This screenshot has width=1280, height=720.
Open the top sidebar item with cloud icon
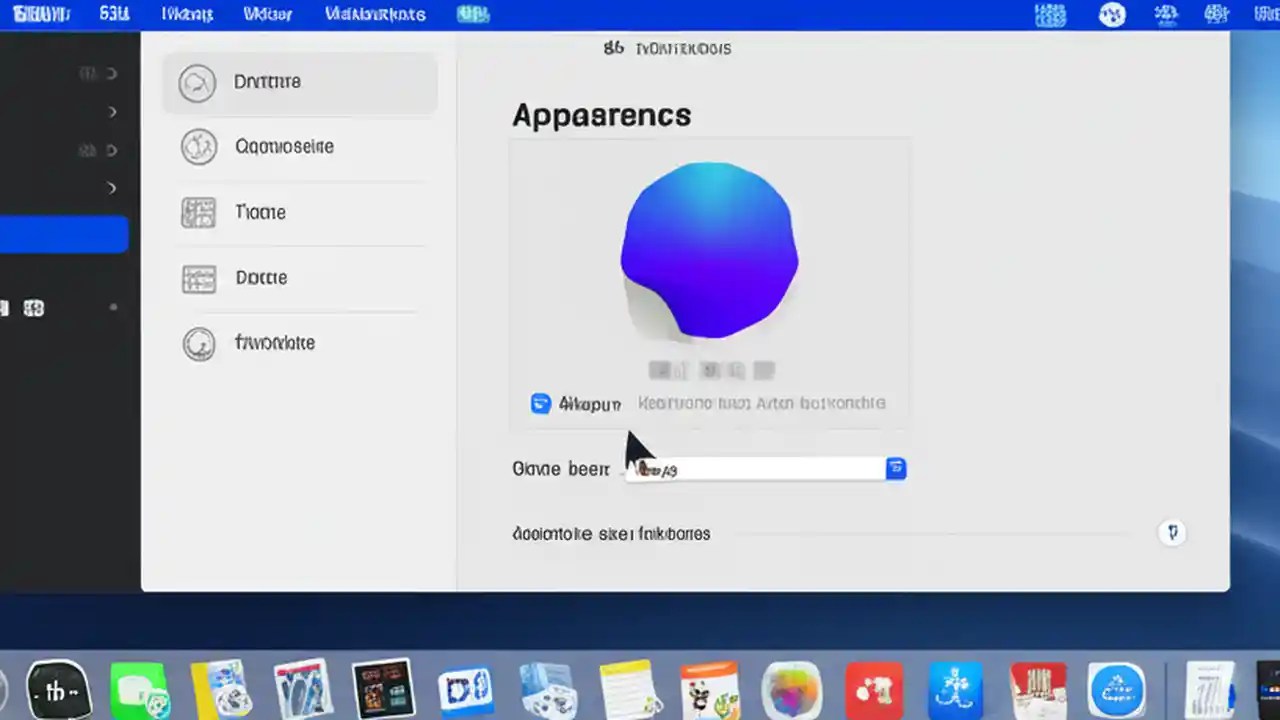pos(300,82)
